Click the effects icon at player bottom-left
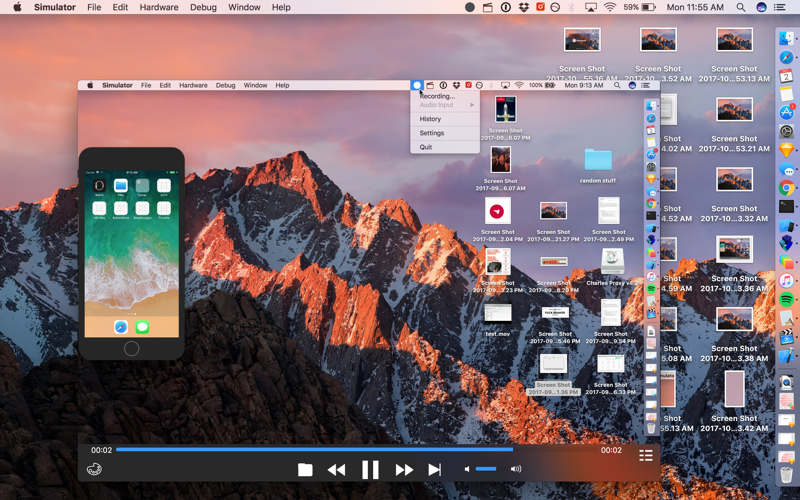The image size is (800, 500). [x=95, y=468]
